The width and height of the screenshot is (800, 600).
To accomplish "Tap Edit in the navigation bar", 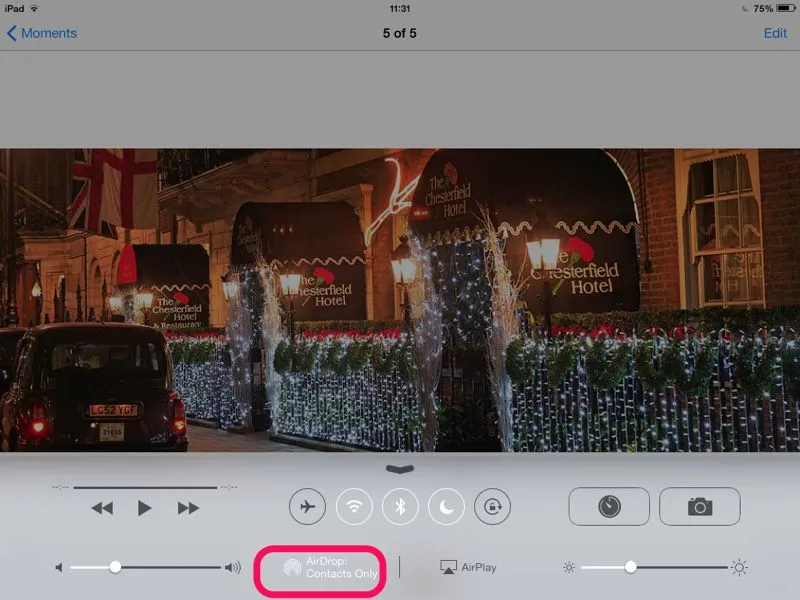I will tap(775, 33).
